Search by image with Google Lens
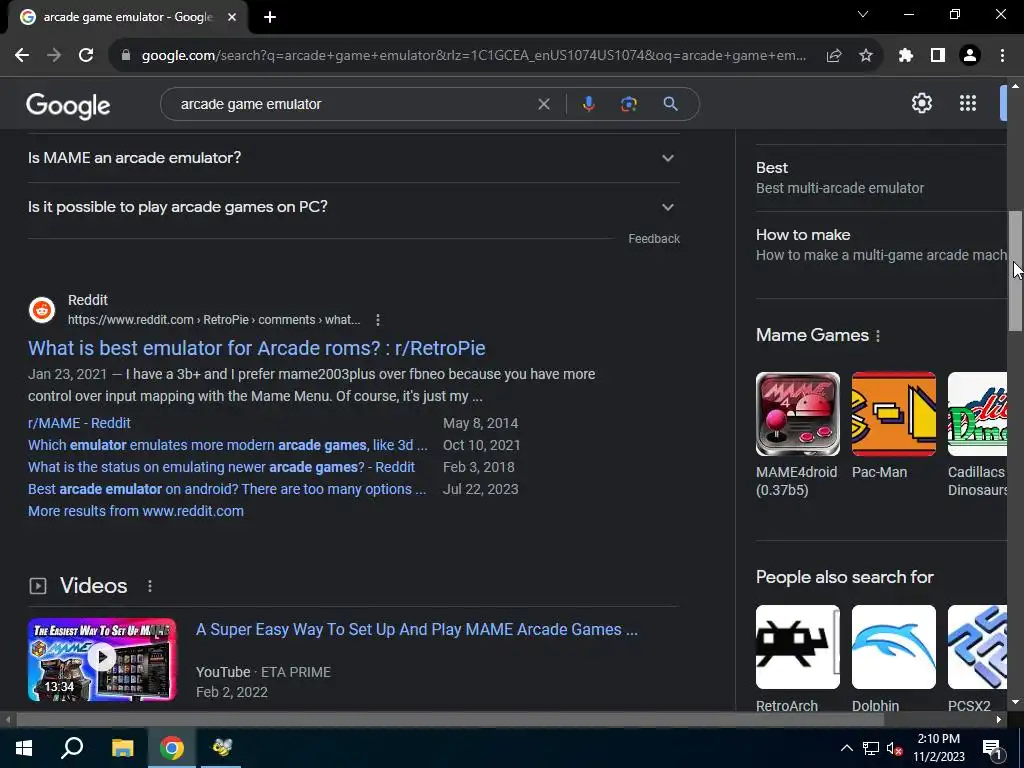 (629, 104)
